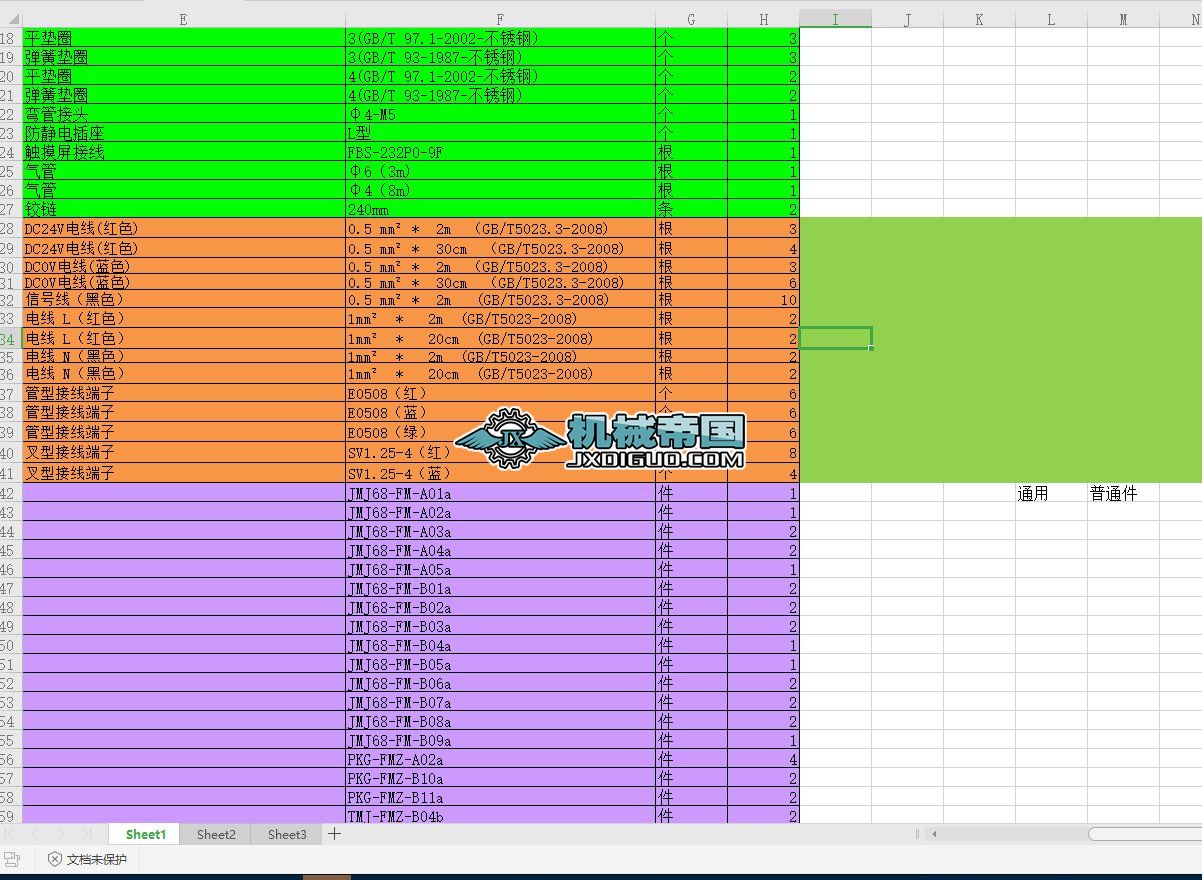The image size is (1202, 880).
Task: Click the horizontal scrollbar left arrow
Action: [934, 833]
